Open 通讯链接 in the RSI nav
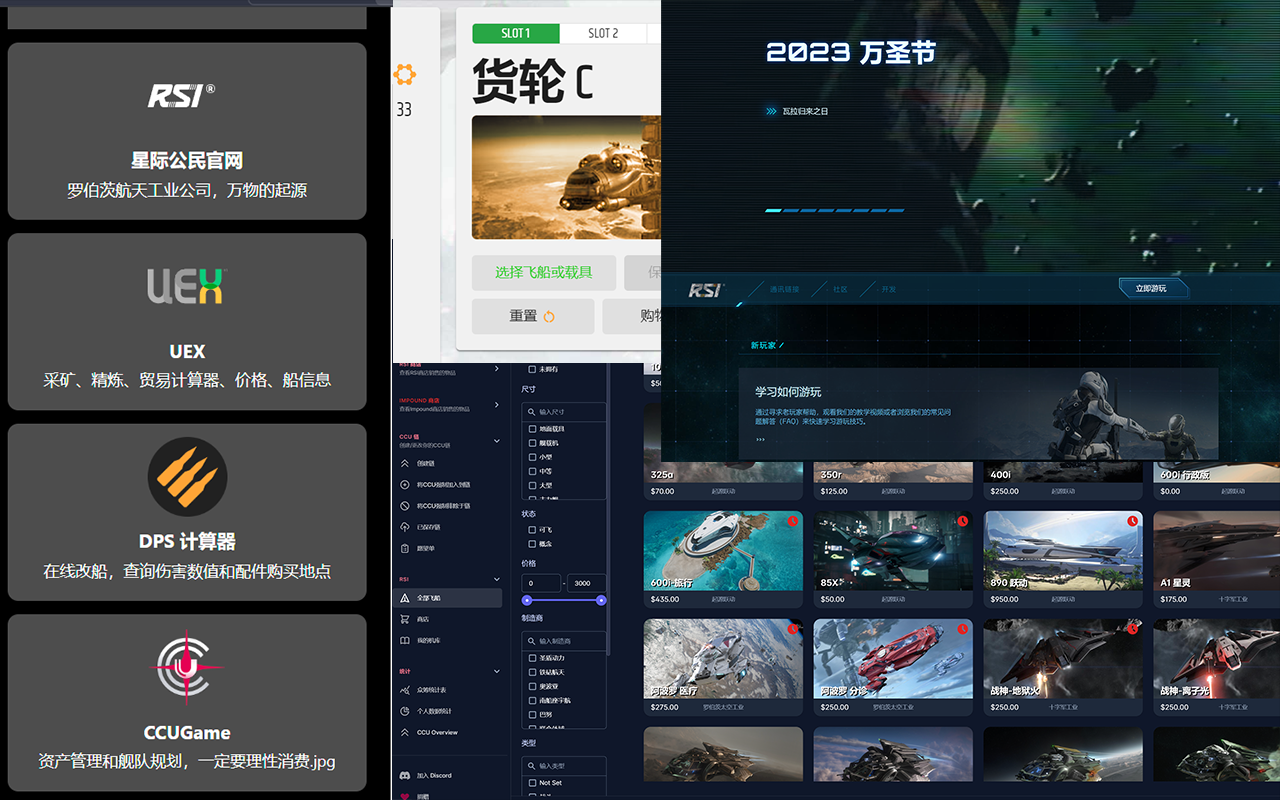 click(x=785, y=290)
